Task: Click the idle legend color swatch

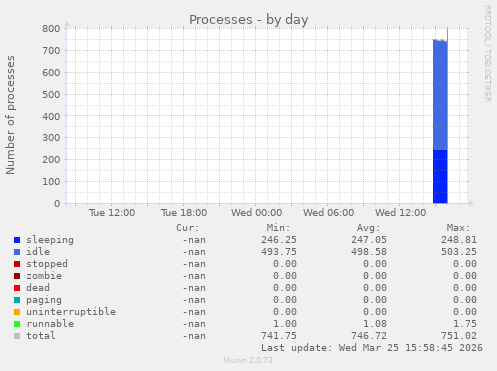Action: 17,252
